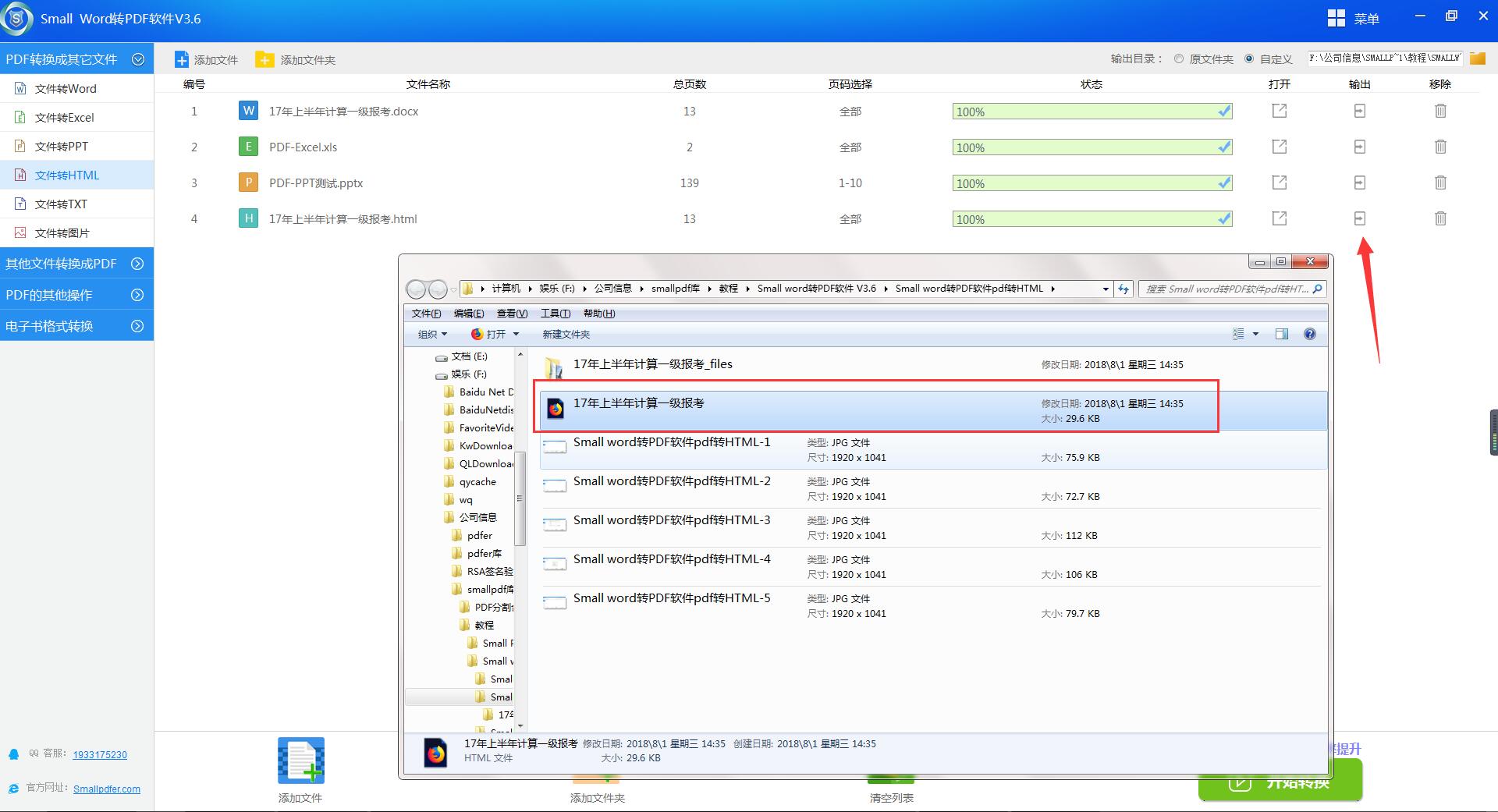Choose 文件转Excel in sidebar
This screenshot has height=812, width=1498.
[x=76, y=117]
